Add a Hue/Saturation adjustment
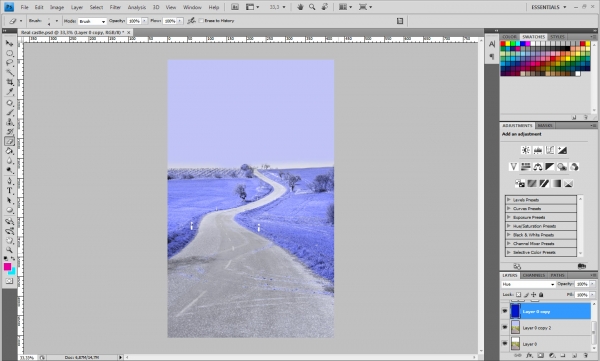Viewport: 600px width, 361px height. [x=526, y=167]
